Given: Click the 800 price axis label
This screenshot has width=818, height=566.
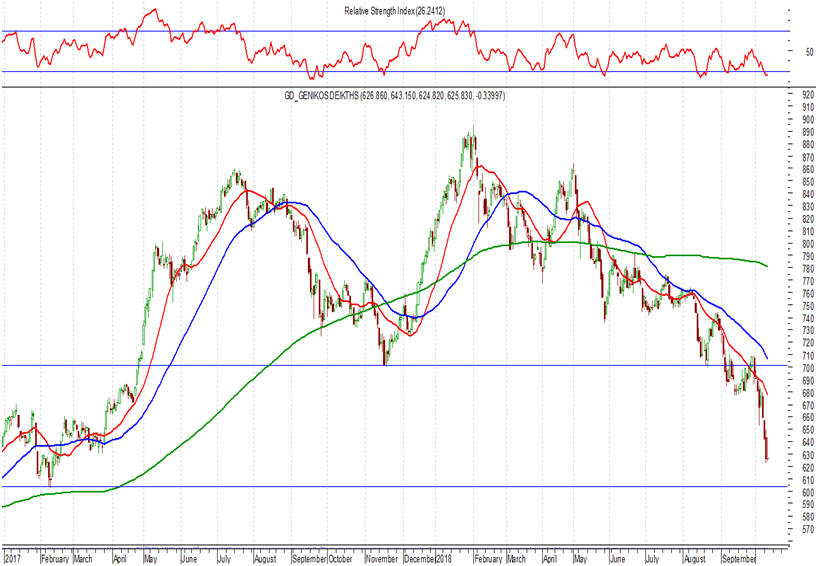Looking at the screenshot, I should [x=797, y=244].
